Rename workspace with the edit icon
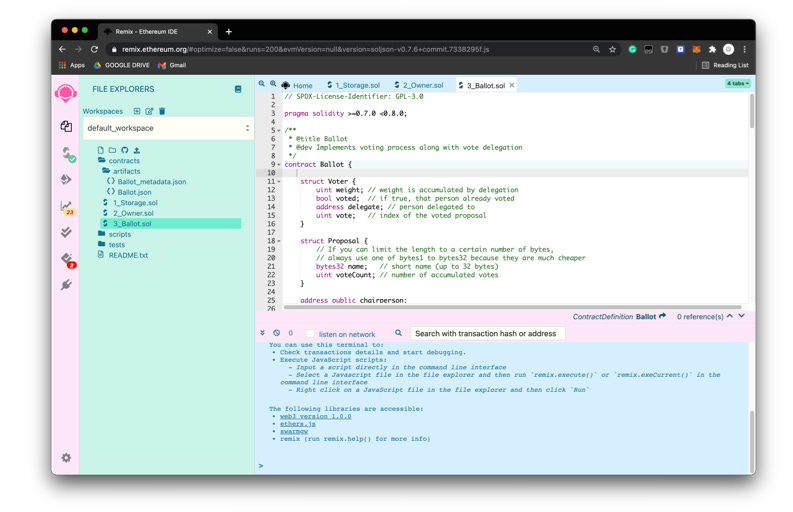The height and width of the screenshot is (512, 793). pos(149,111)
